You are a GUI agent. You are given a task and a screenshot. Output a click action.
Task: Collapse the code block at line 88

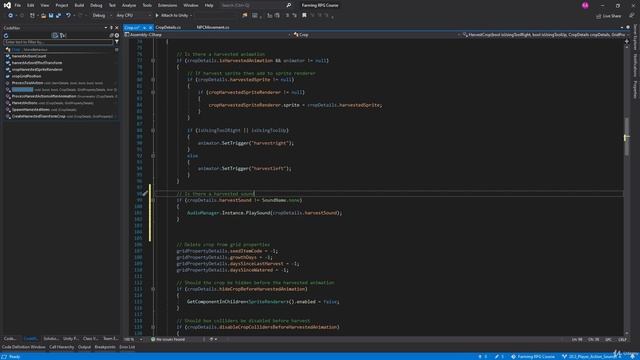click(153, 130)
